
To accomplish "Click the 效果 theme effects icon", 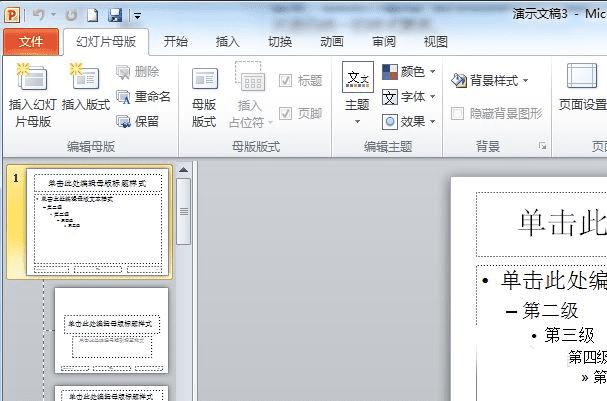I will point(390,122).
